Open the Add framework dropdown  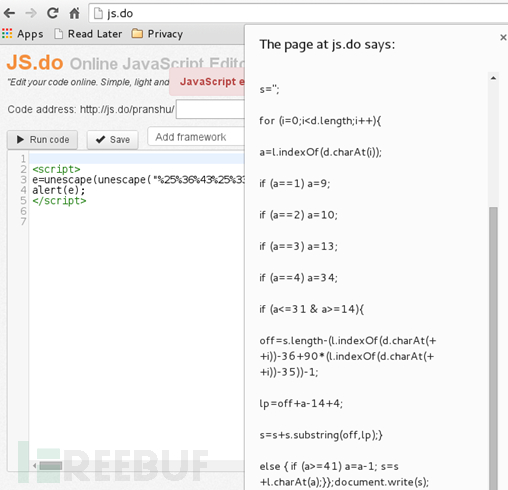[x=196, y=137]
